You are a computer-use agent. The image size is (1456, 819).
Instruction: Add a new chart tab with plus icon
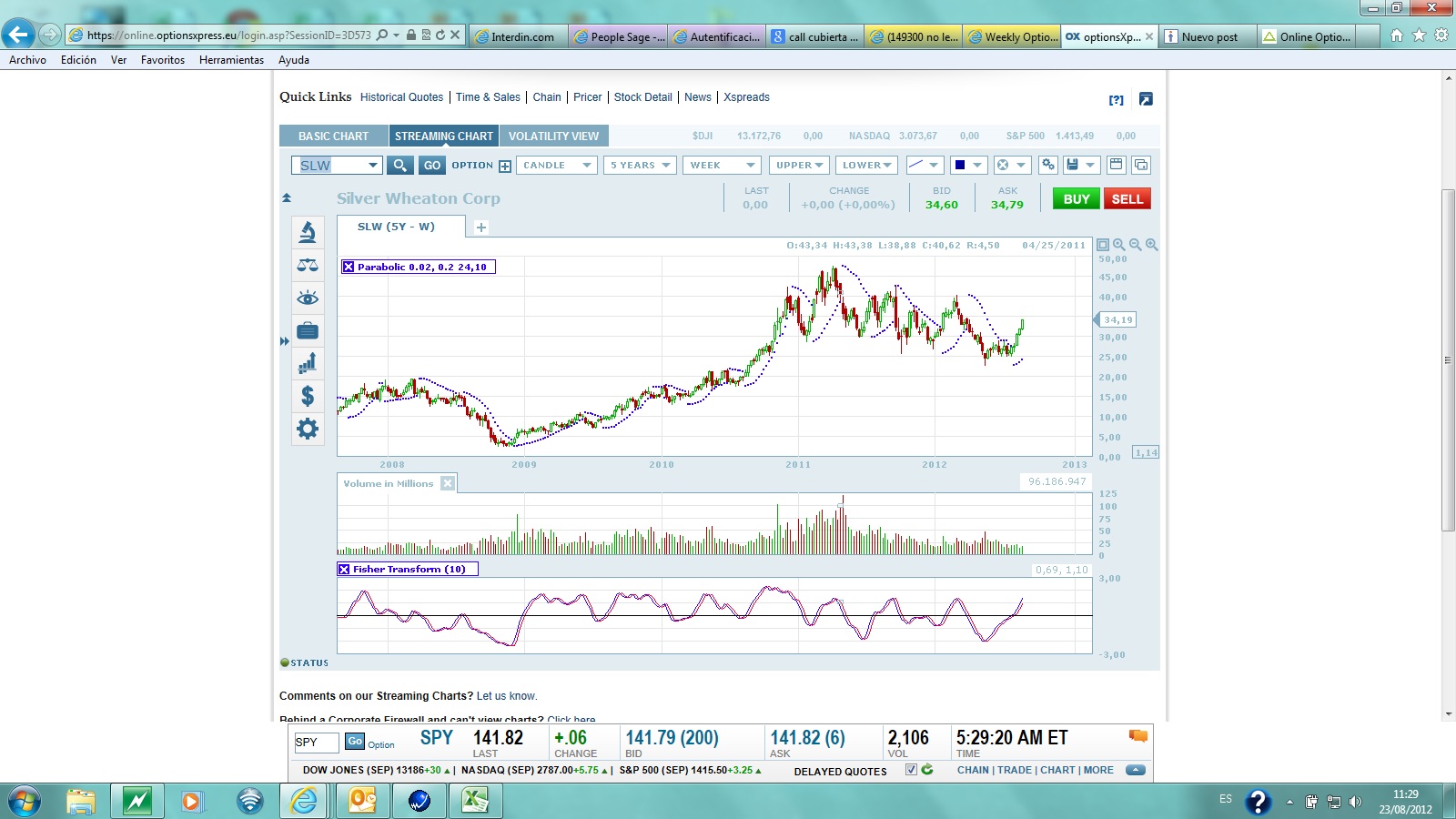click(481, 227)
